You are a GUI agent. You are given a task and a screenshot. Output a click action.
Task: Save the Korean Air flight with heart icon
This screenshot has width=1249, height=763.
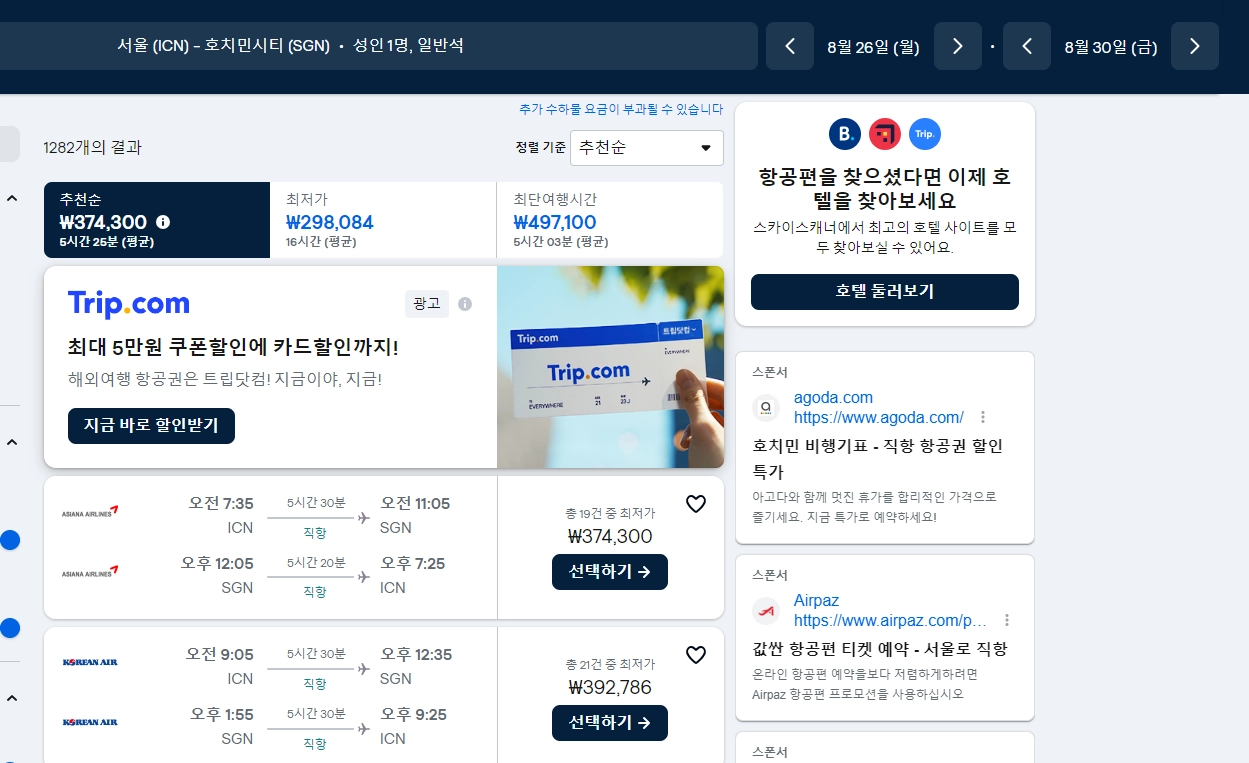pyautogui.click(x=696, y=655)
